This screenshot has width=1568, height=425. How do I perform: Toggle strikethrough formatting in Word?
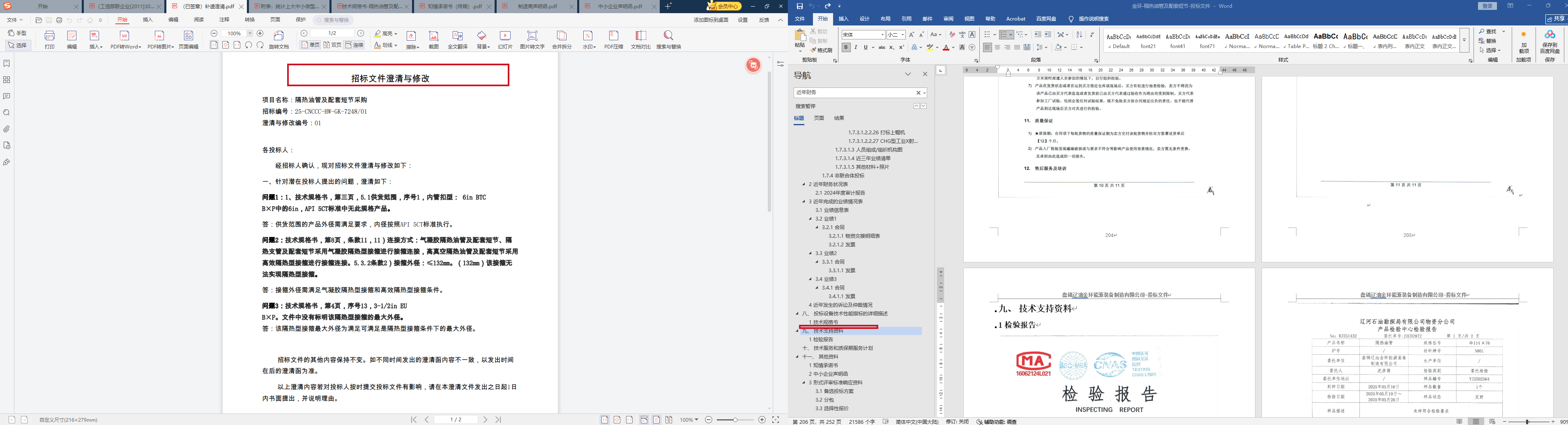882,48
